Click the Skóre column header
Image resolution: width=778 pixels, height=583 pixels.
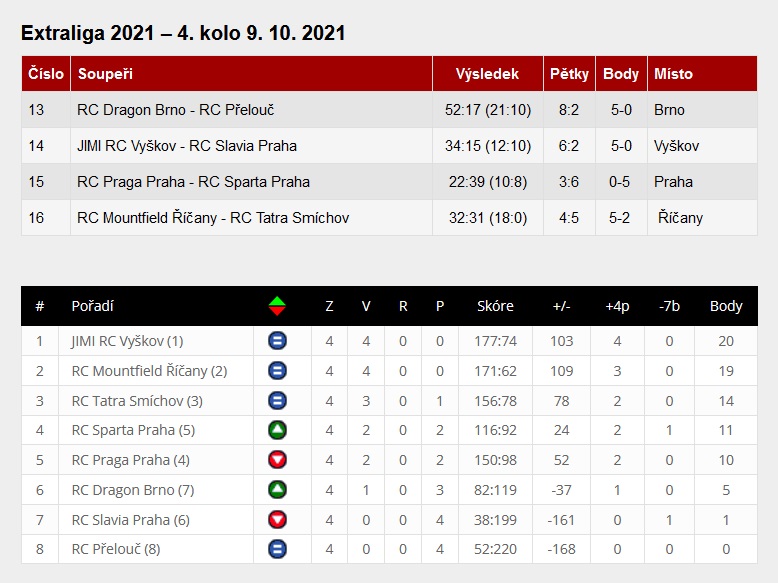(x=495, y=306)
